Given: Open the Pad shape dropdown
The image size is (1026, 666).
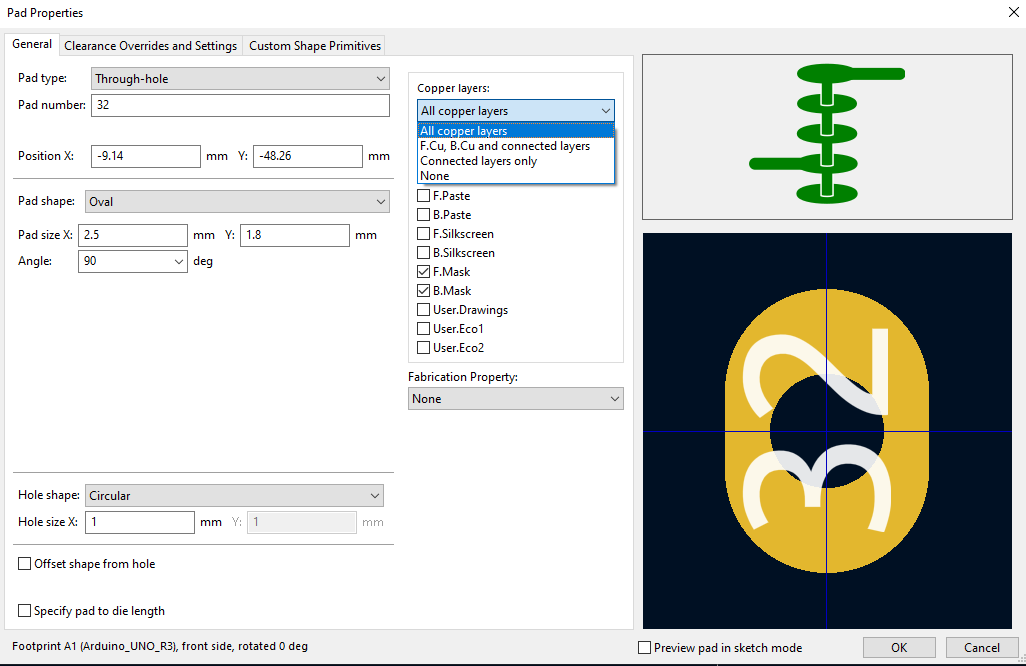Looking at the screenshot, I should pyautogui.click(x=237, y=202).
